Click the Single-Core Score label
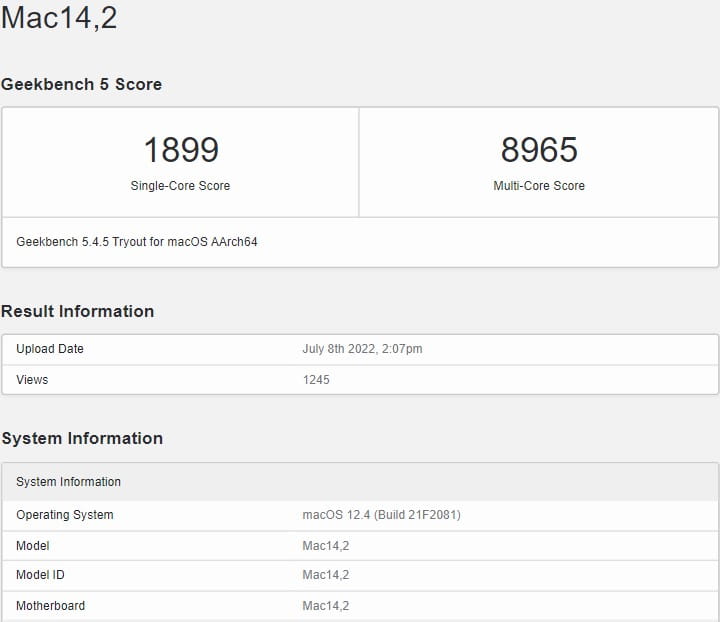This screenshot has height=622, width=720. point(180,185)
